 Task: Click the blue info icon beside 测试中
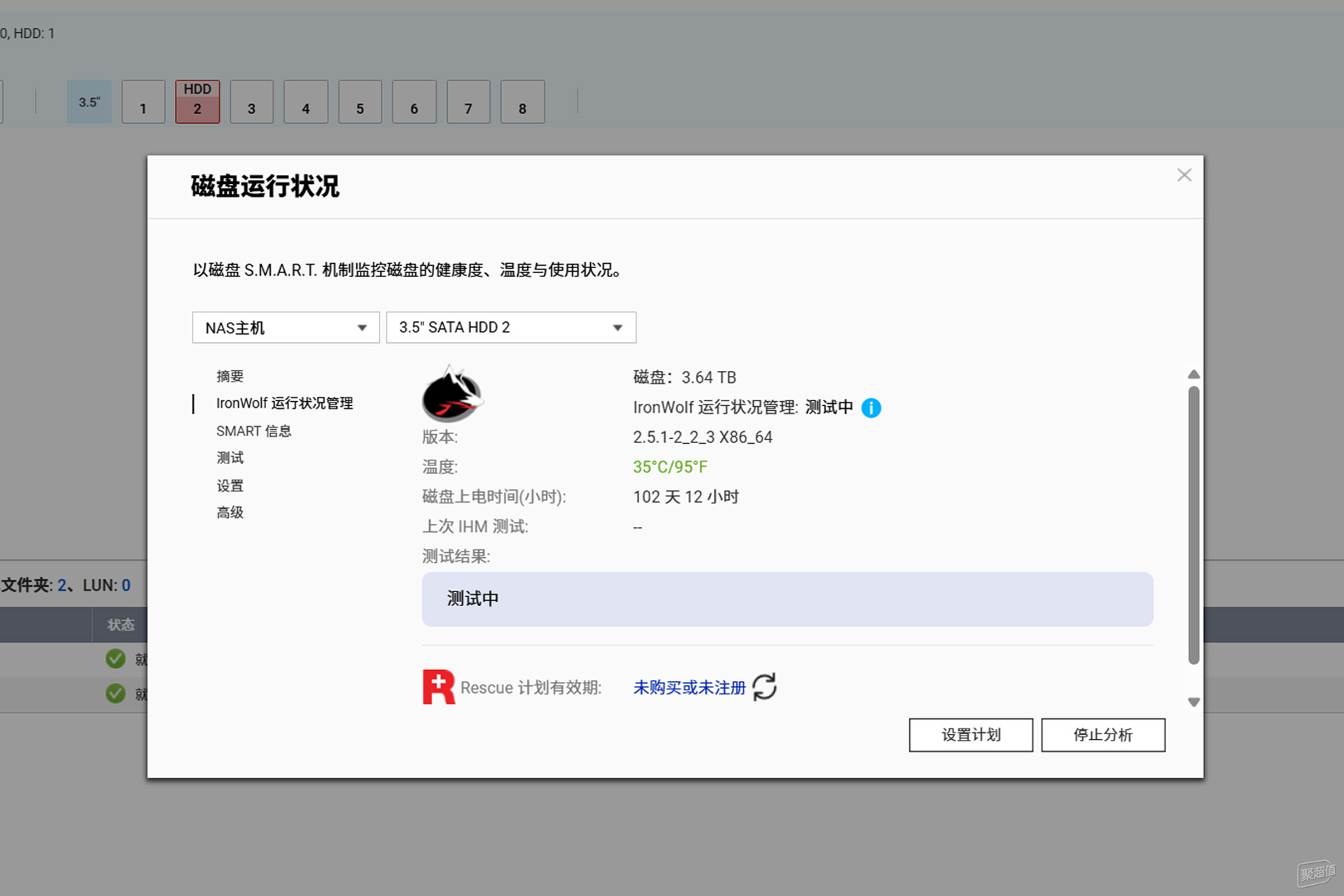[x=871, y=407]
